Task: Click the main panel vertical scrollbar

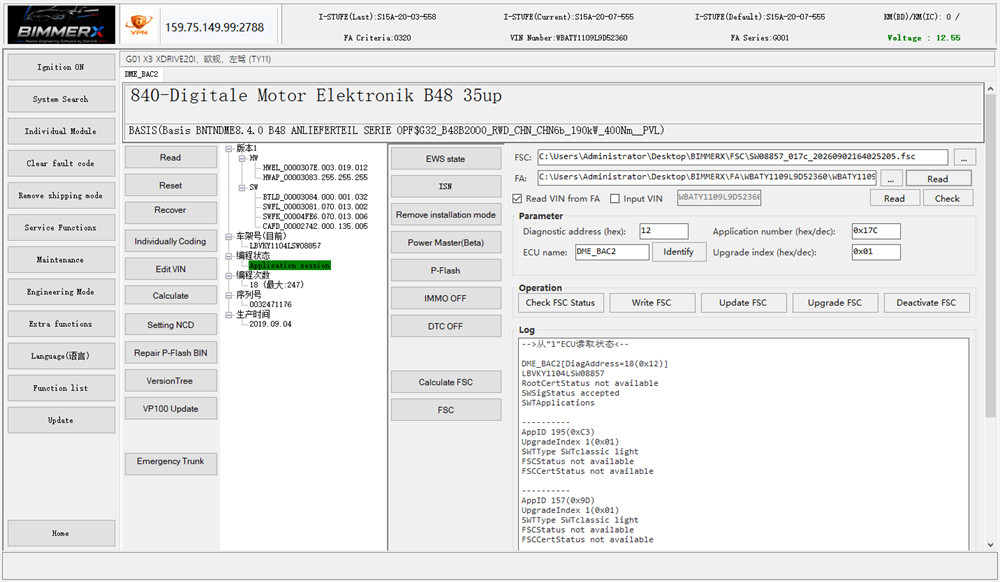Action: click(990, 316)
